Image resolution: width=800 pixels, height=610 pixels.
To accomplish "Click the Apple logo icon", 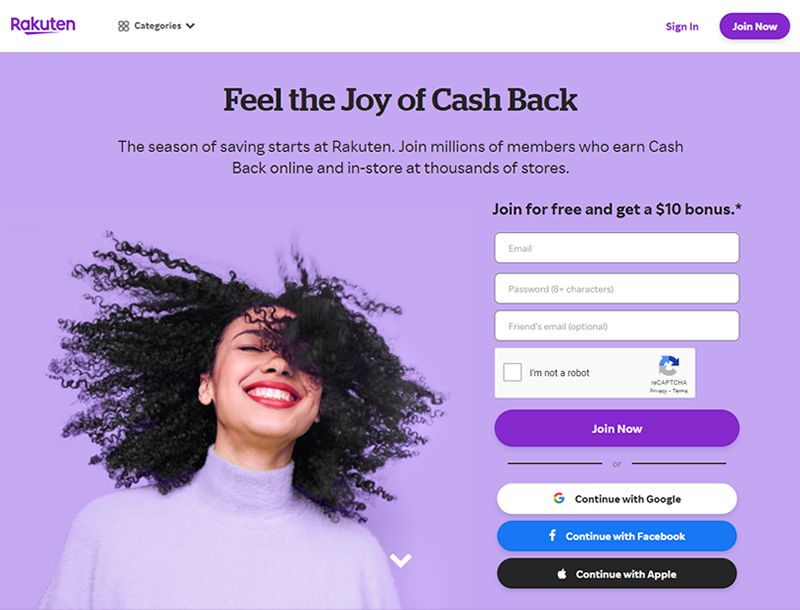I will (x=562, y=574).
